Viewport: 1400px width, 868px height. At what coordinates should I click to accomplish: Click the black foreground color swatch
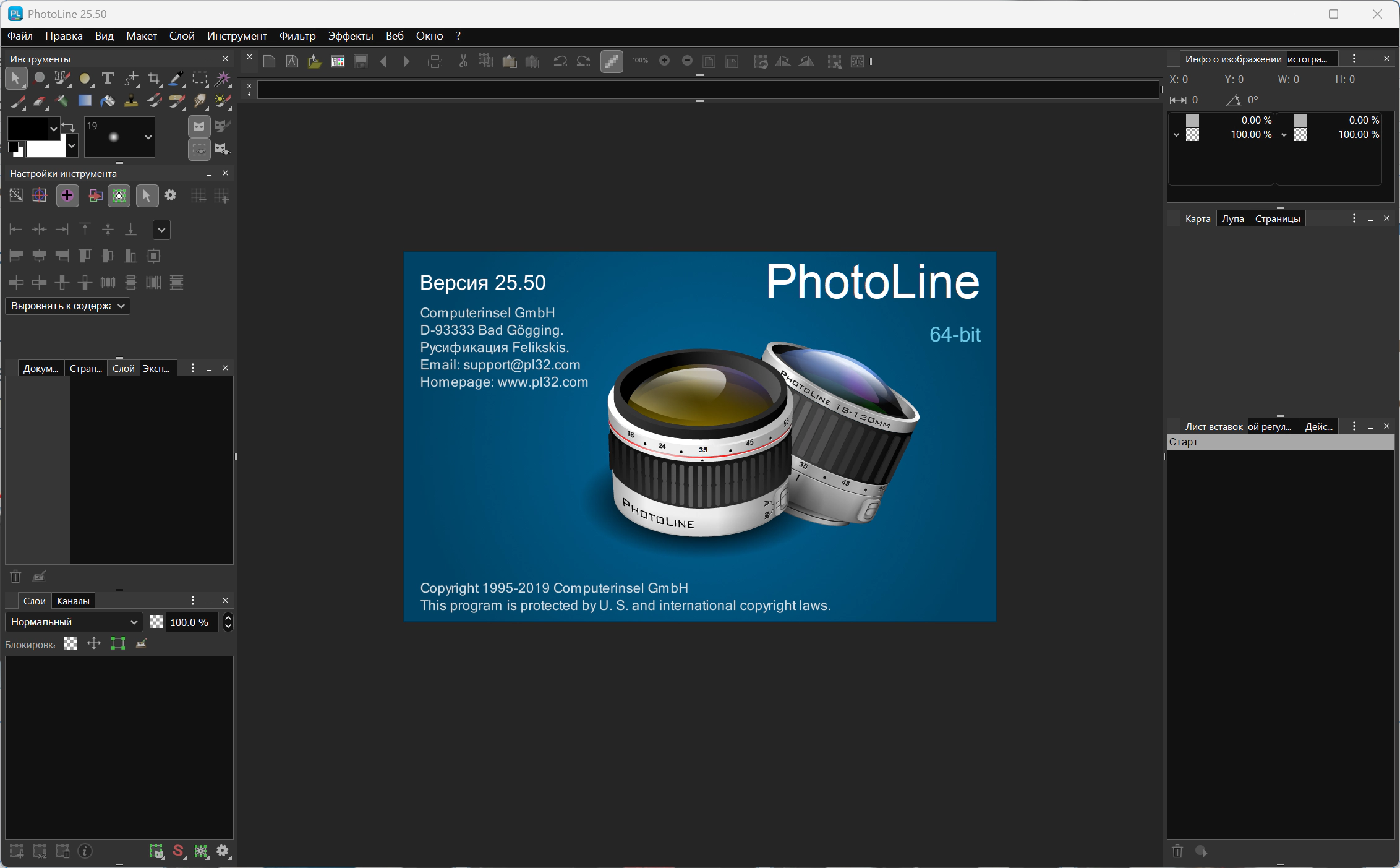[x=27, y=128]
